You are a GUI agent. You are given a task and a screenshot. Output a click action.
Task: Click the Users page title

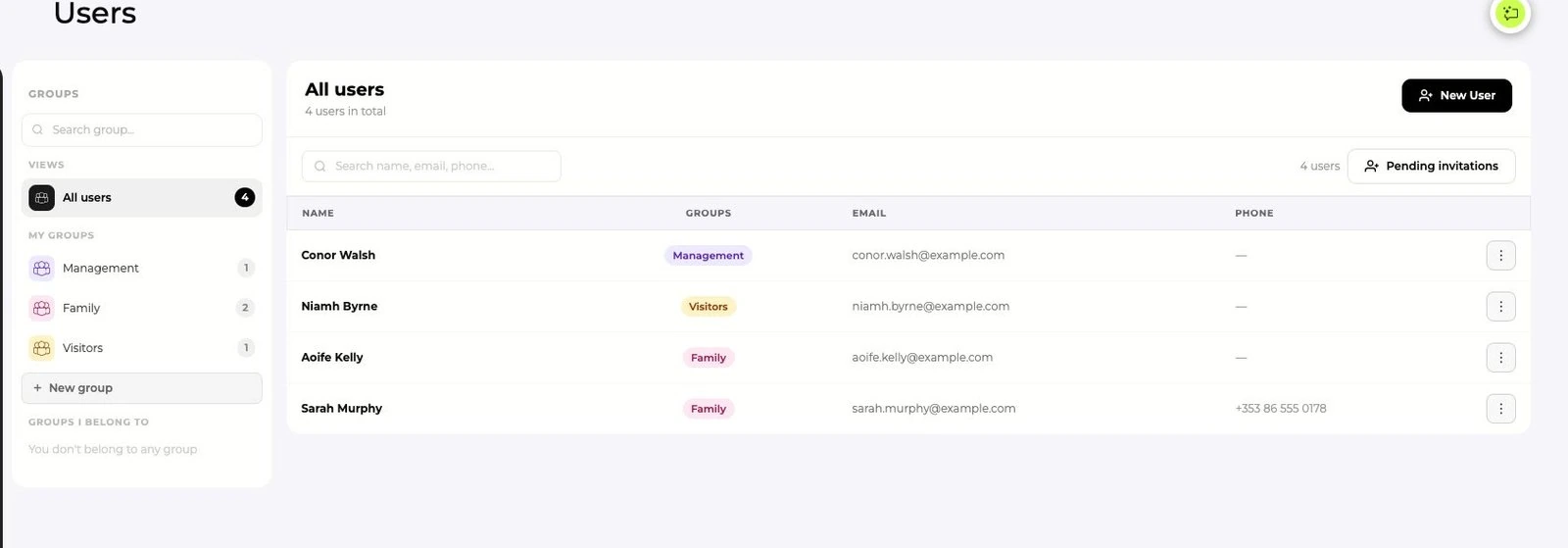(95, 14)
